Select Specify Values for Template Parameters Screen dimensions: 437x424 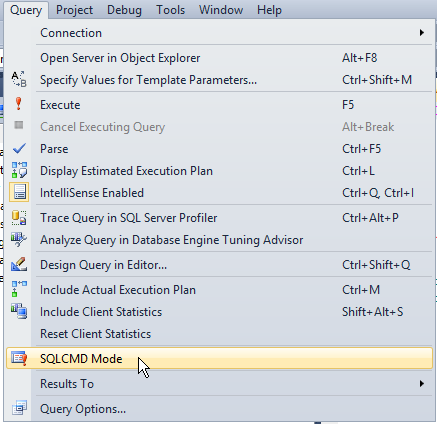point(219,80)
